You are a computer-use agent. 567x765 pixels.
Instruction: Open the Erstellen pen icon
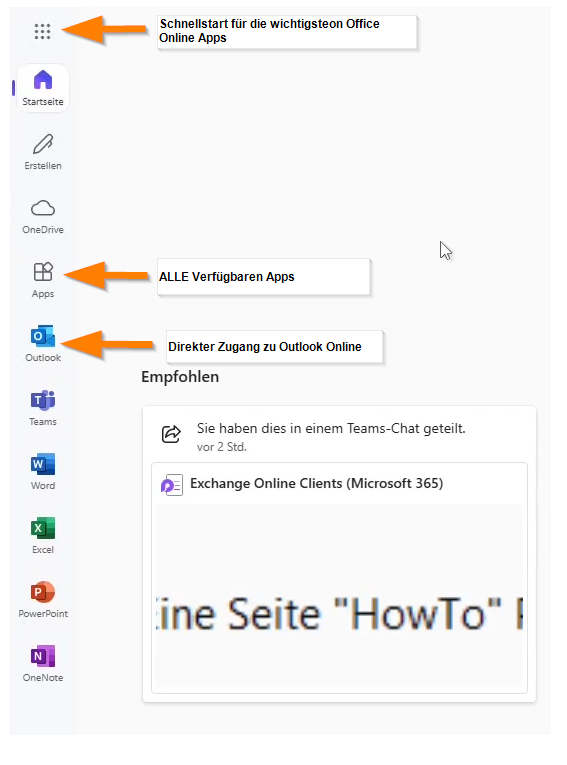[x=43, y=152]
